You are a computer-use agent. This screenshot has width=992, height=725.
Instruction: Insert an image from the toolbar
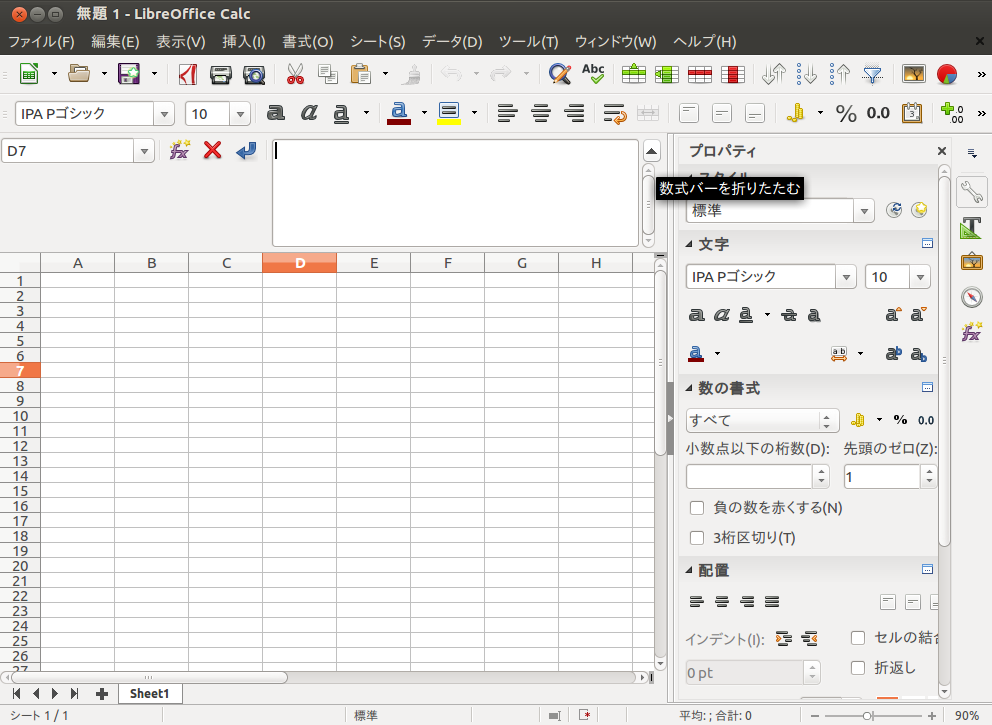tap(914, 74)
